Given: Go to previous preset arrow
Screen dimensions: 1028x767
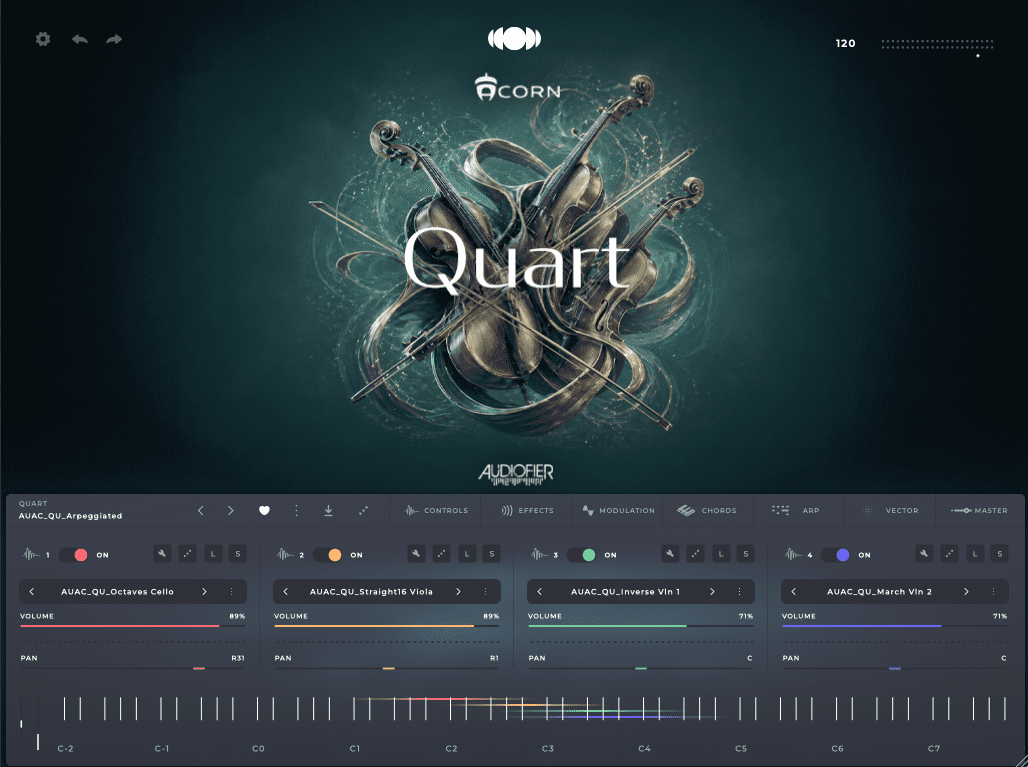Looking at the screenshot, I should [x=201, y=510].
